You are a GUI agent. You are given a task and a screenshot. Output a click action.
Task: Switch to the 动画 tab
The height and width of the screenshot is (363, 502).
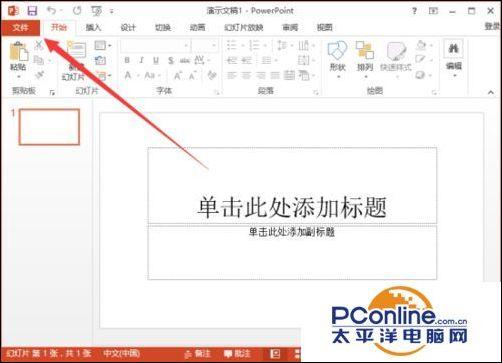[x=197, y=27]
